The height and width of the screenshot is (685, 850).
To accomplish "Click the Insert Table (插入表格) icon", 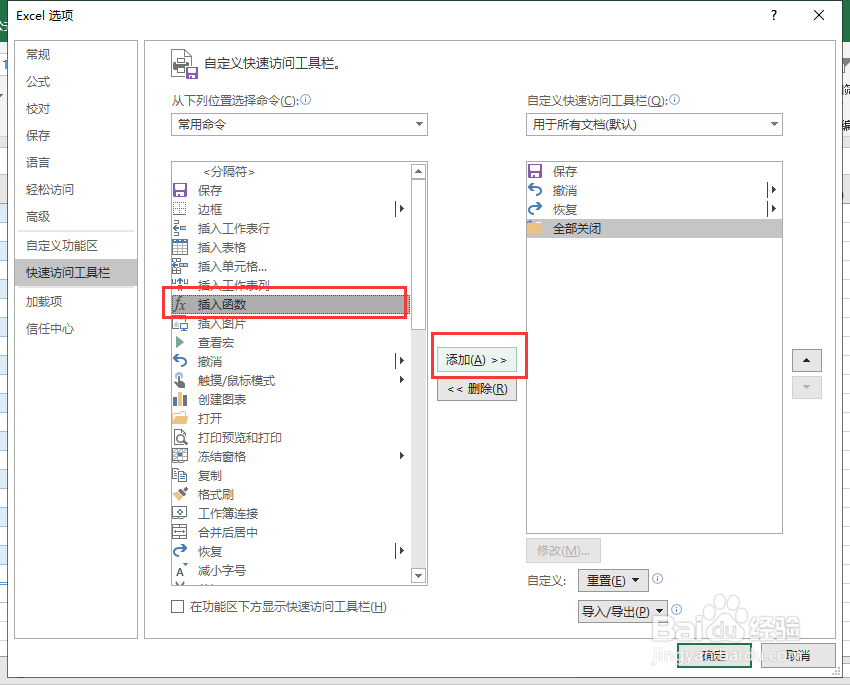I will pyautogui.click(x=180, y=247).
